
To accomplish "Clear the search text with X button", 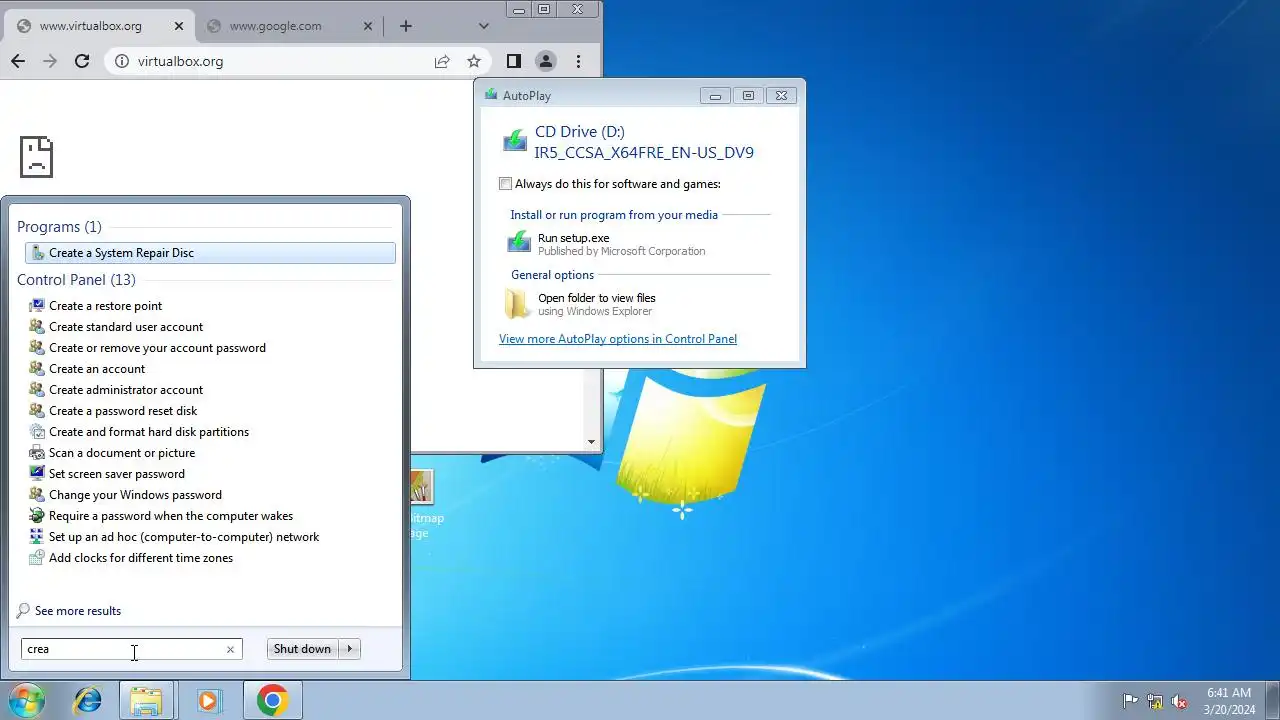I will 230,649.
